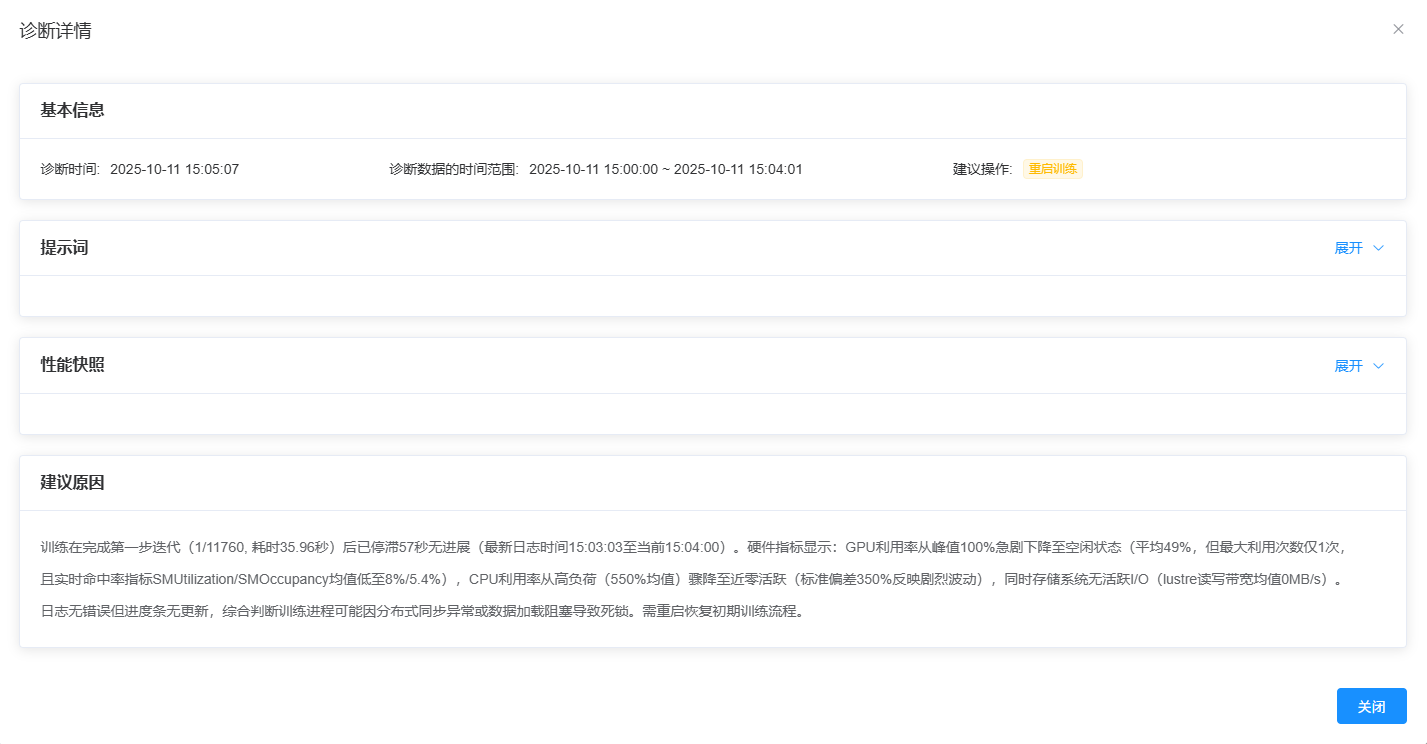Expand the 提示词 section via 展开 link

point(1348,248)
